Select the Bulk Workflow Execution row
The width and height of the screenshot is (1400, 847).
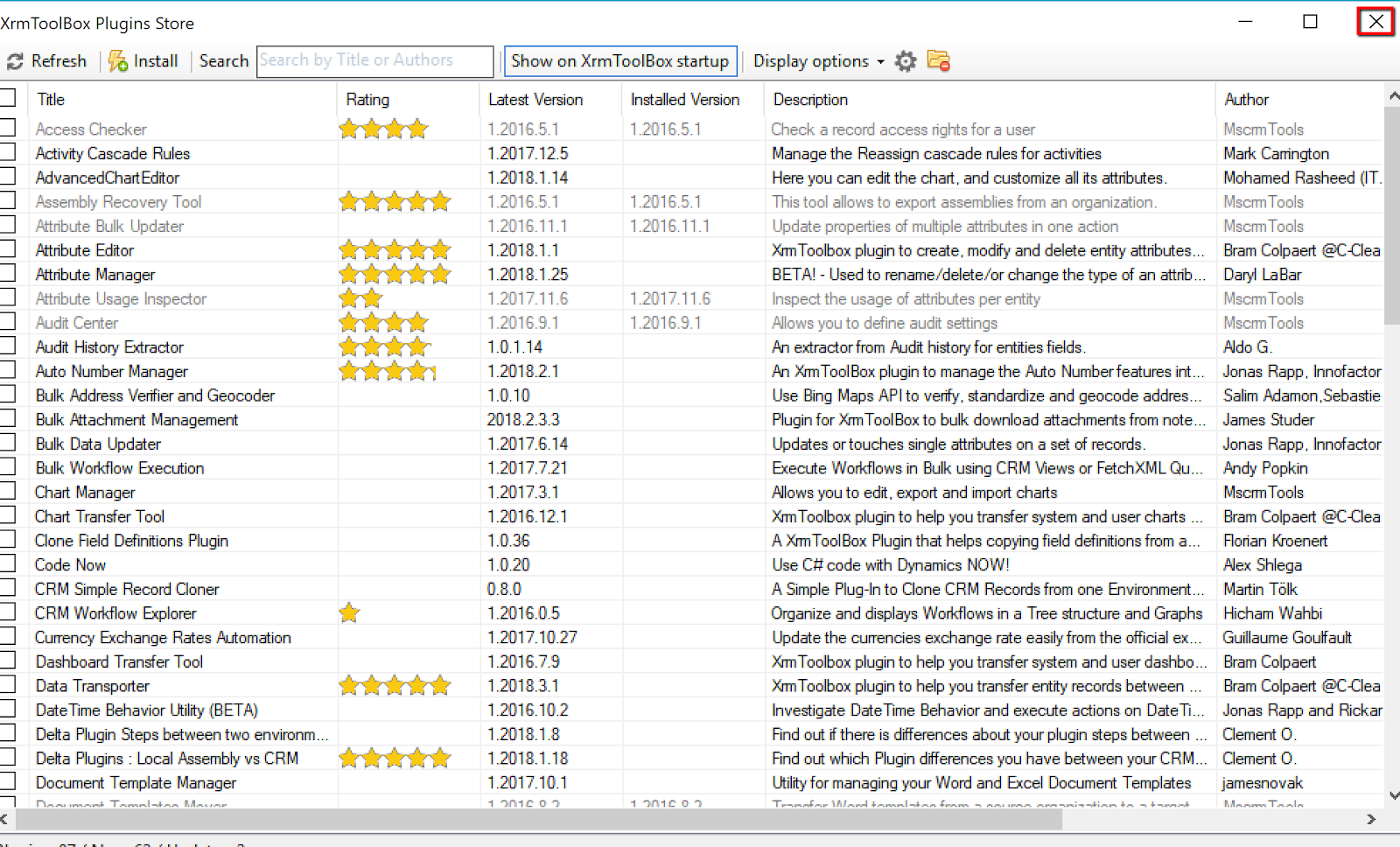tap(691, 468)
